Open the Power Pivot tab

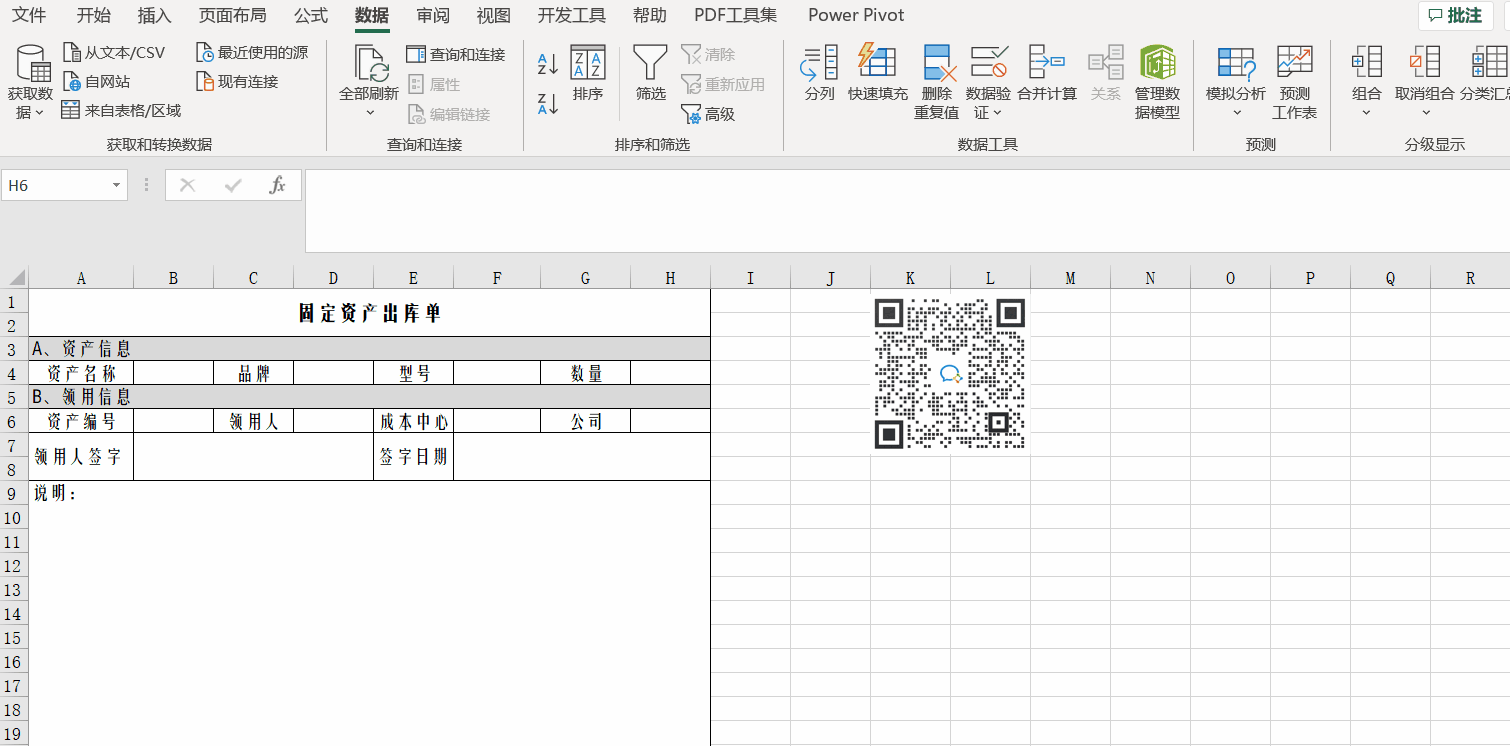pos(856,15)
